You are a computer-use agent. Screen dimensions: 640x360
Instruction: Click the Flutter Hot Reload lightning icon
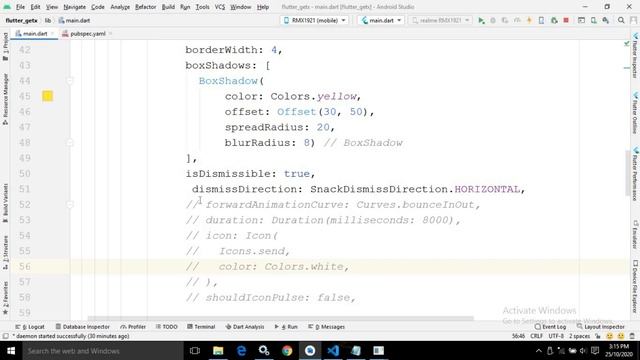(x=529, y=20)
